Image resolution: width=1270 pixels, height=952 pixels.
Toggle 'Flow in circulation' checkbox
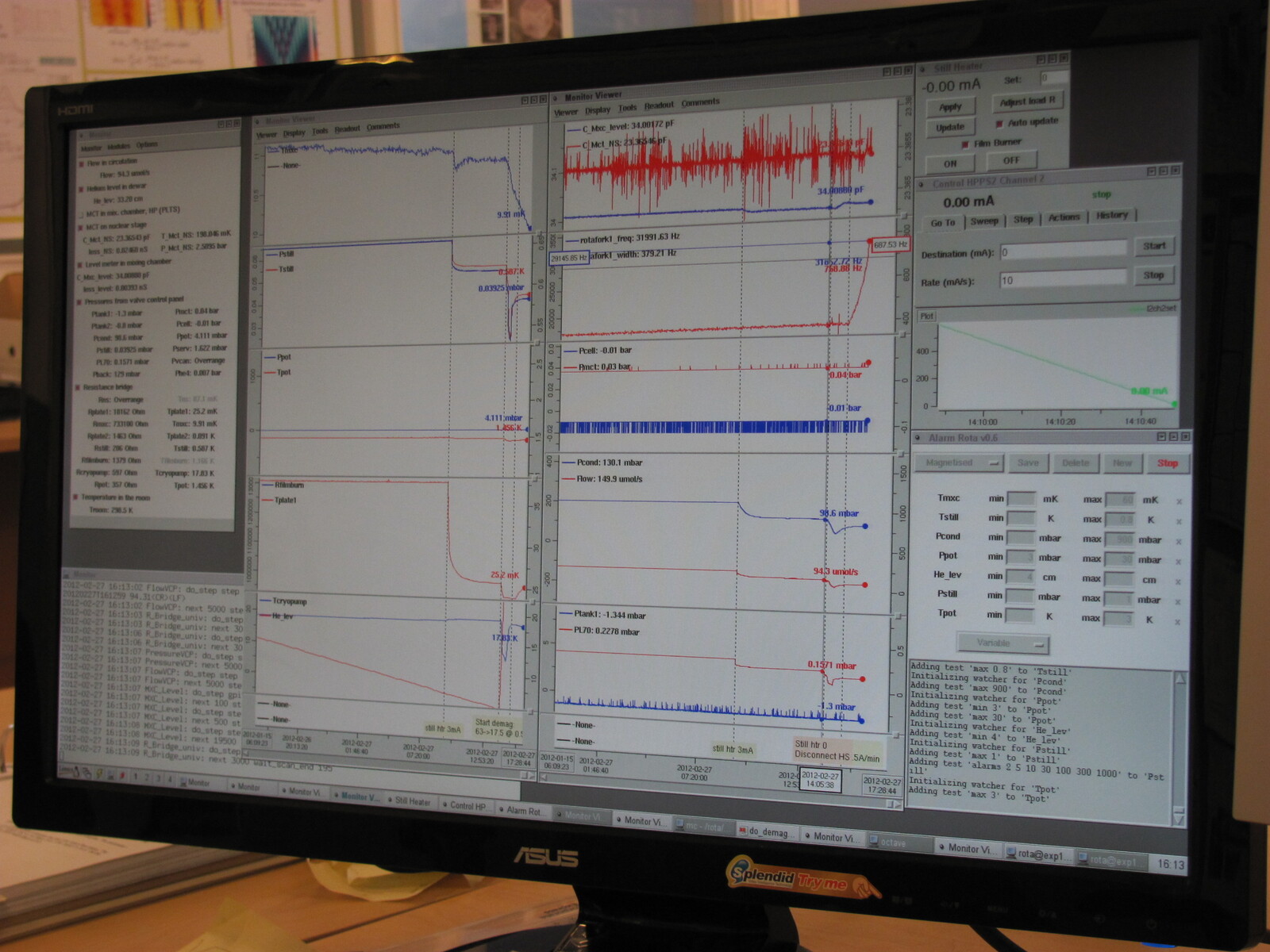[81, 163]
